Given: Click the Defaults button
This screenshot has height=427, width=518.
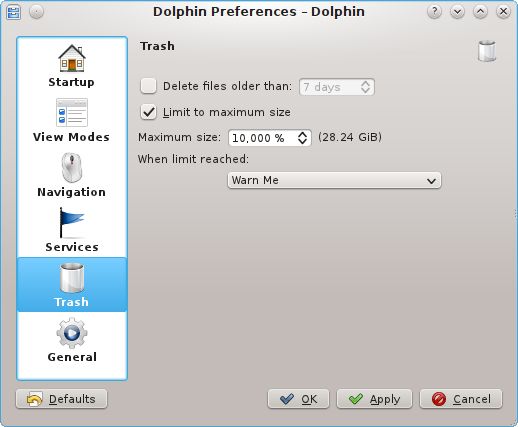Looking at the screenshot, I should 61,399.
